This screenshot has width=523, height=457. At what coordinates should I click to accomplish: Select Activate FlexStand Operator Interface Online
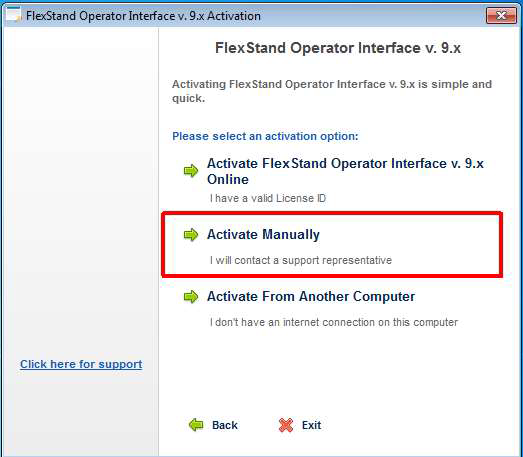(345, 171)
